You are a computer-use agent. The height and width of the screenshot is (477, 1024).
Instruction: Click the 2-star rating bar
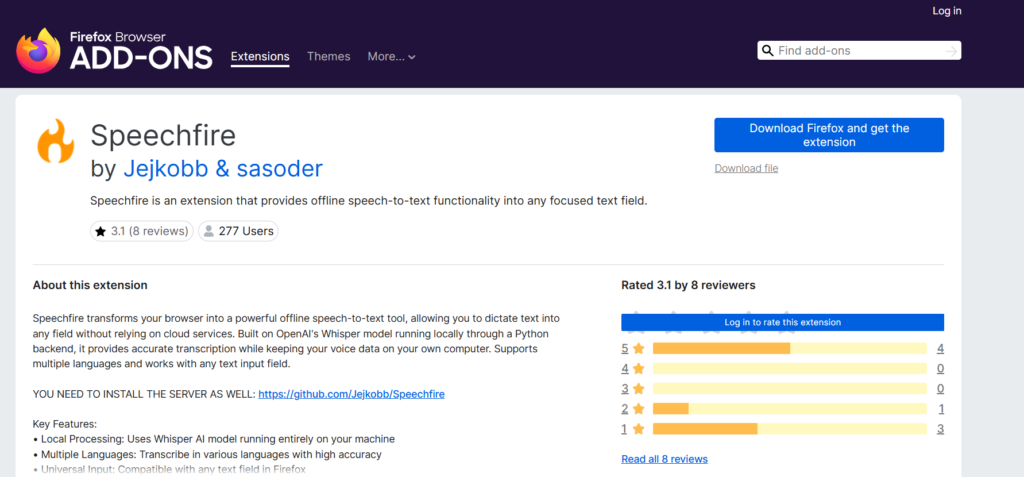point(790,409)
